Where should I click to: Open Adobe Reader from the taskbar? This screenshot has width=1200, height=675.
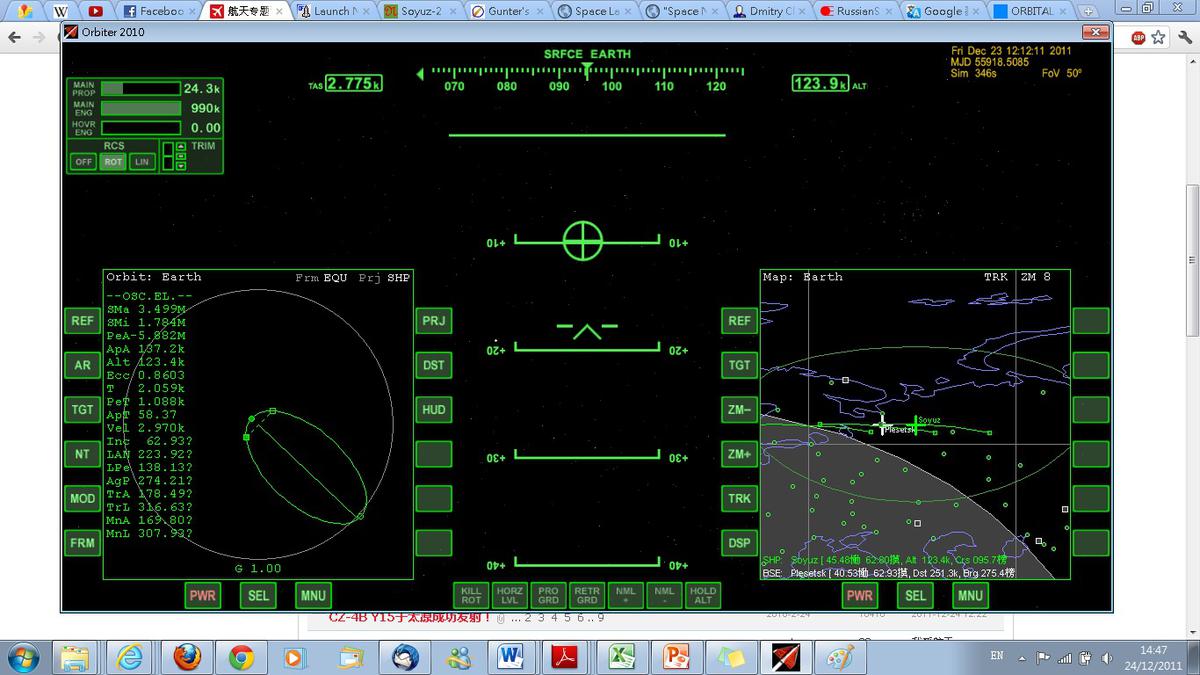[x=565, y=656]
